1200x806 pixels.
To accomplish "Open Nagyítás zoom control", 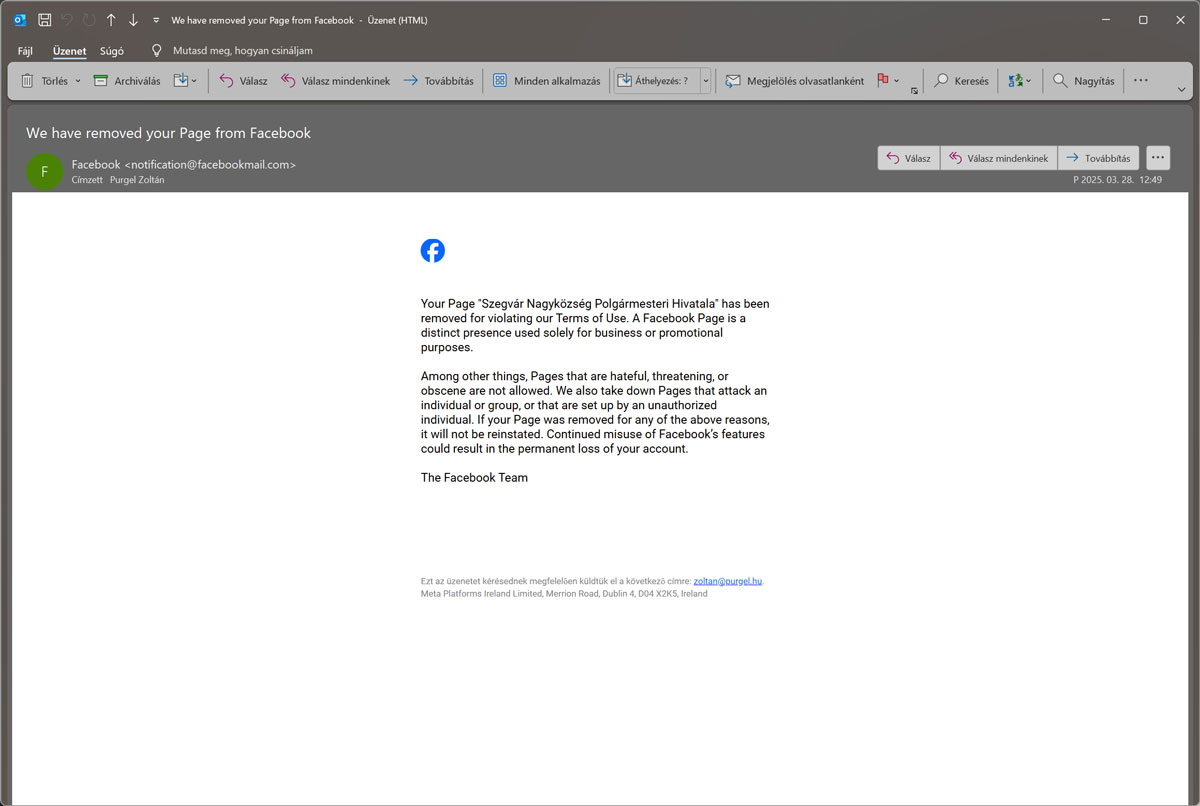I will pos(1084,81).
